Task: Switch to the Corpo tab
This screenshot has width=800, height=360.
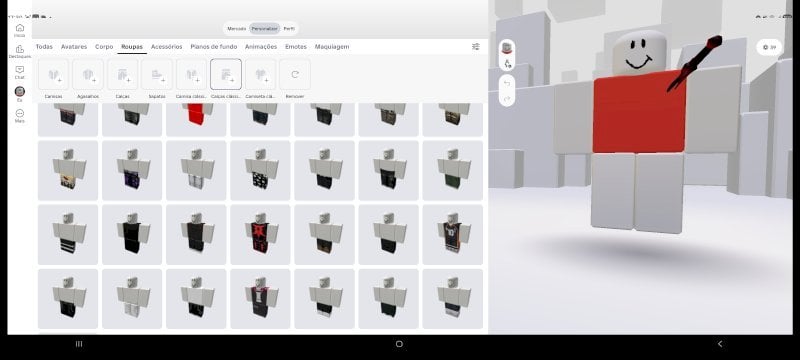Action: [x=104, y=46]
